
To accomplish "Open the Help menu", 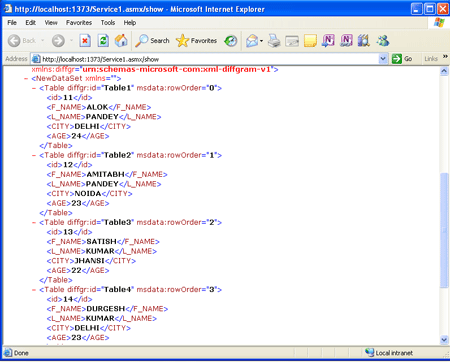I will [x=130, y=23].
